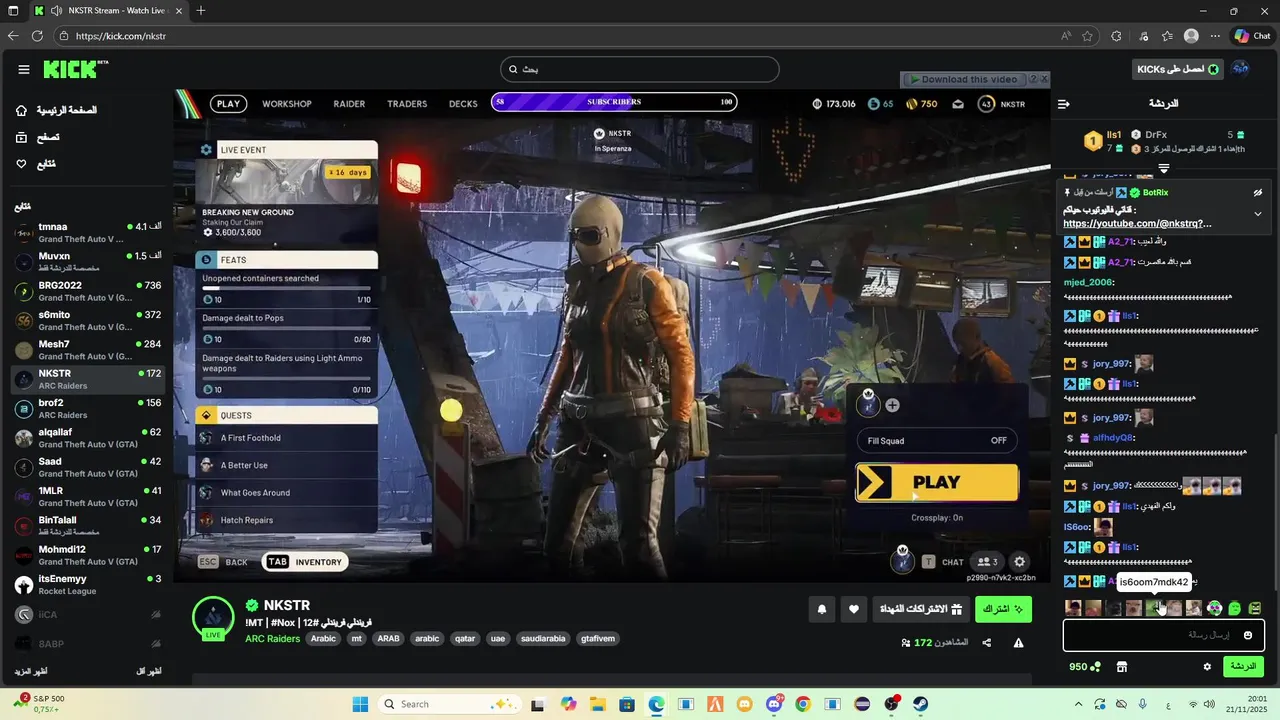
Task: Open the browse sidebar item
Action: pos(38,137)
